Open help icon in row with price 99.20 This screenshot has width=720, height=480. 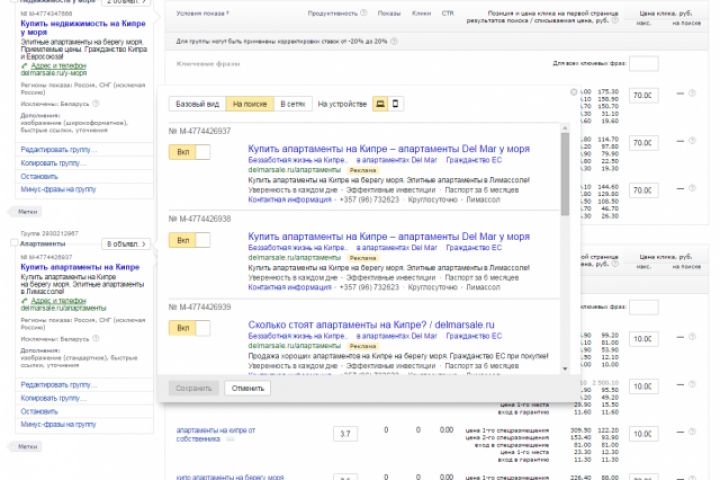coord(692,337)
